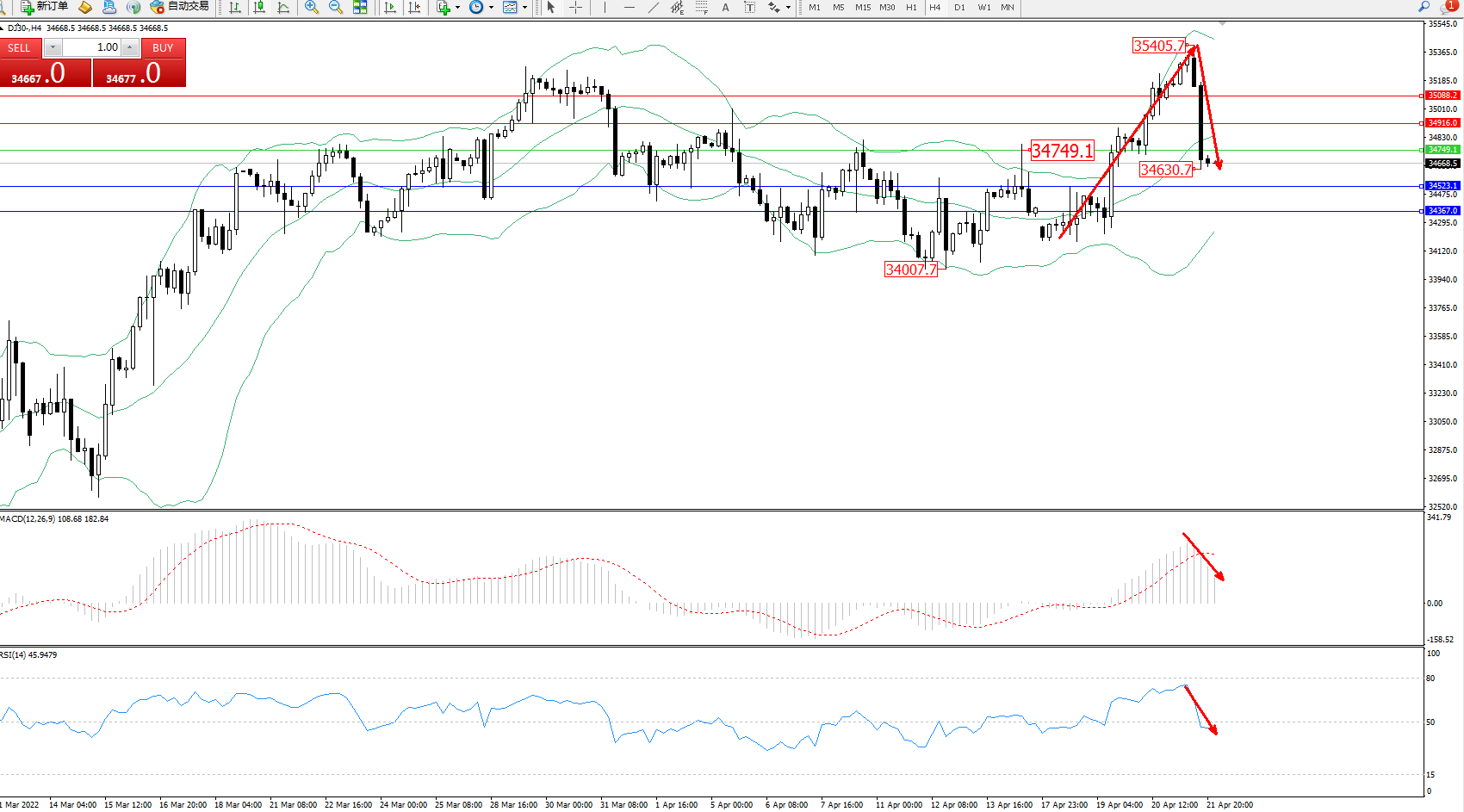Switch to the M15 timeframe

tap(862, 7)
